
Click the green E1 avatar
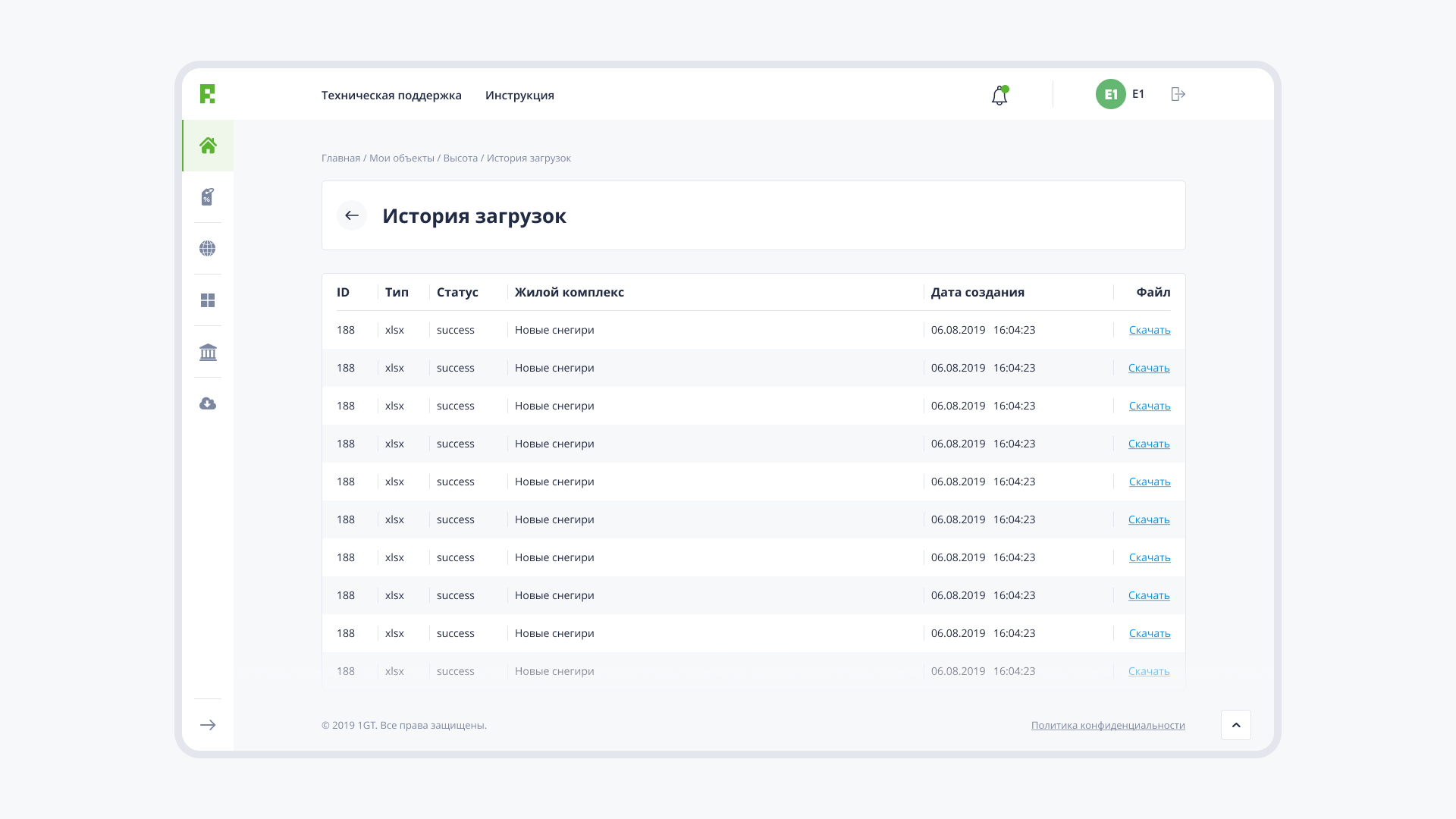tap(1110, 94)
